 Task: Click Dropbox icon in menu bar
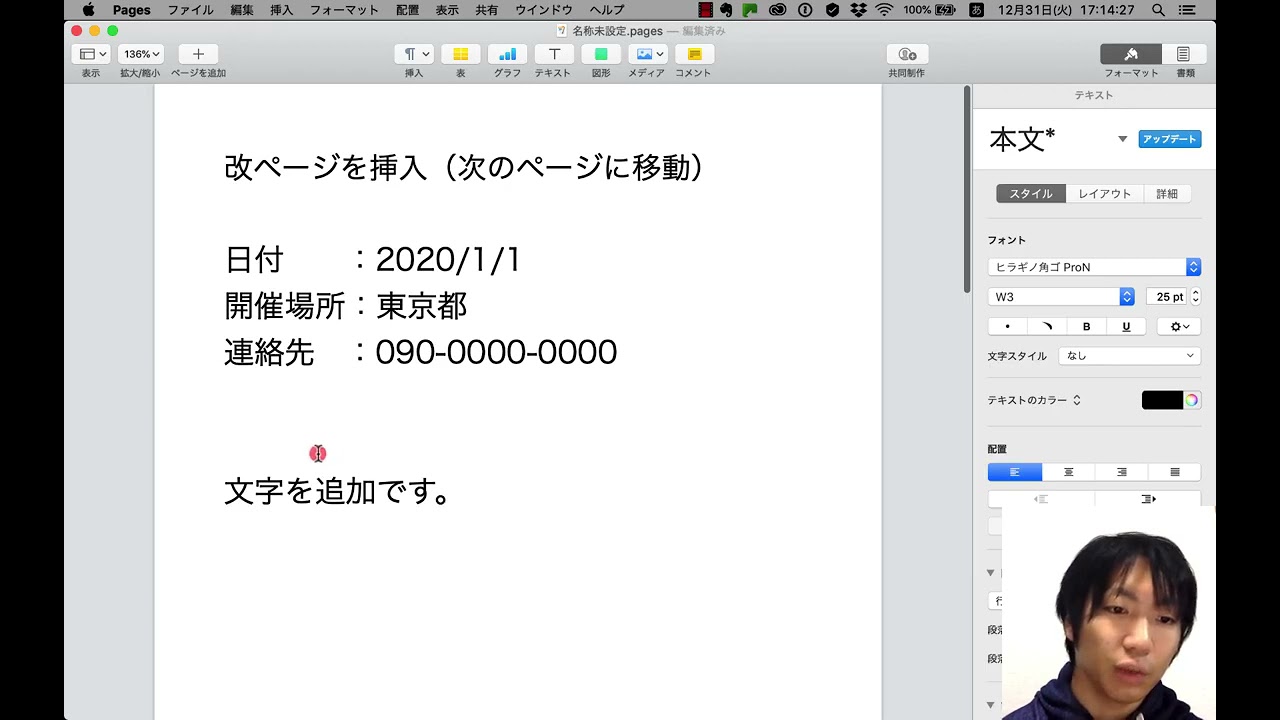point(858,10)
